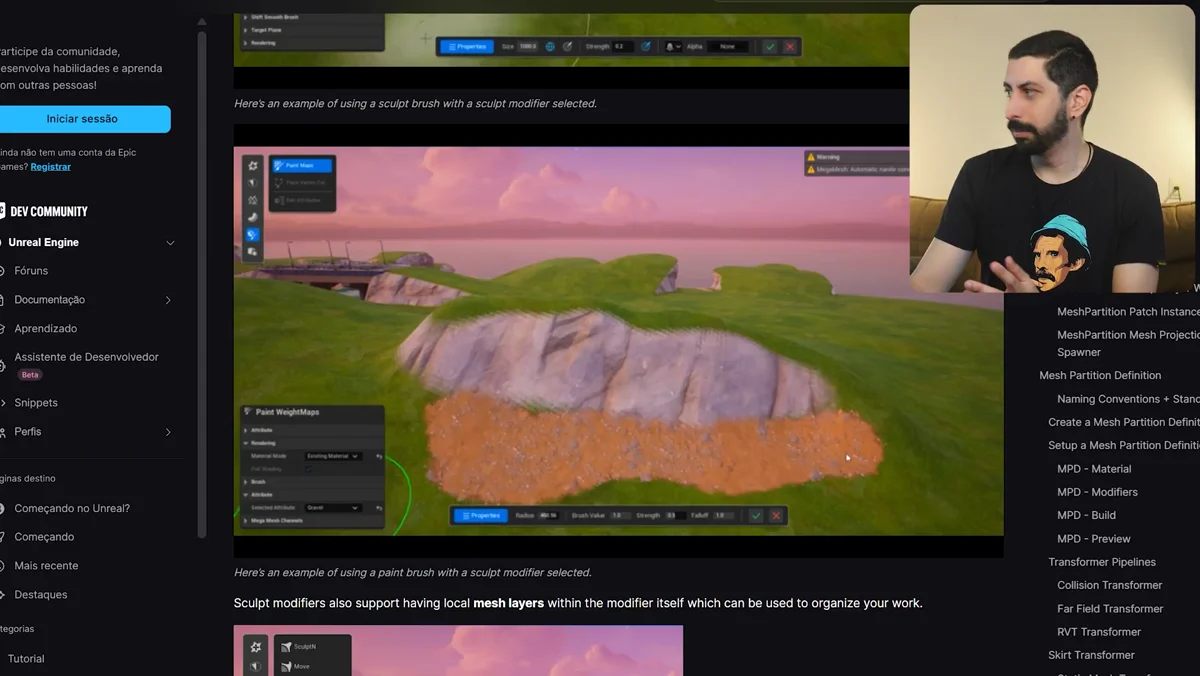This screenshot has width=1200, height=676.
Task: Enable the Flat Shading checkbox under Rendering
Action: point(309,469)
